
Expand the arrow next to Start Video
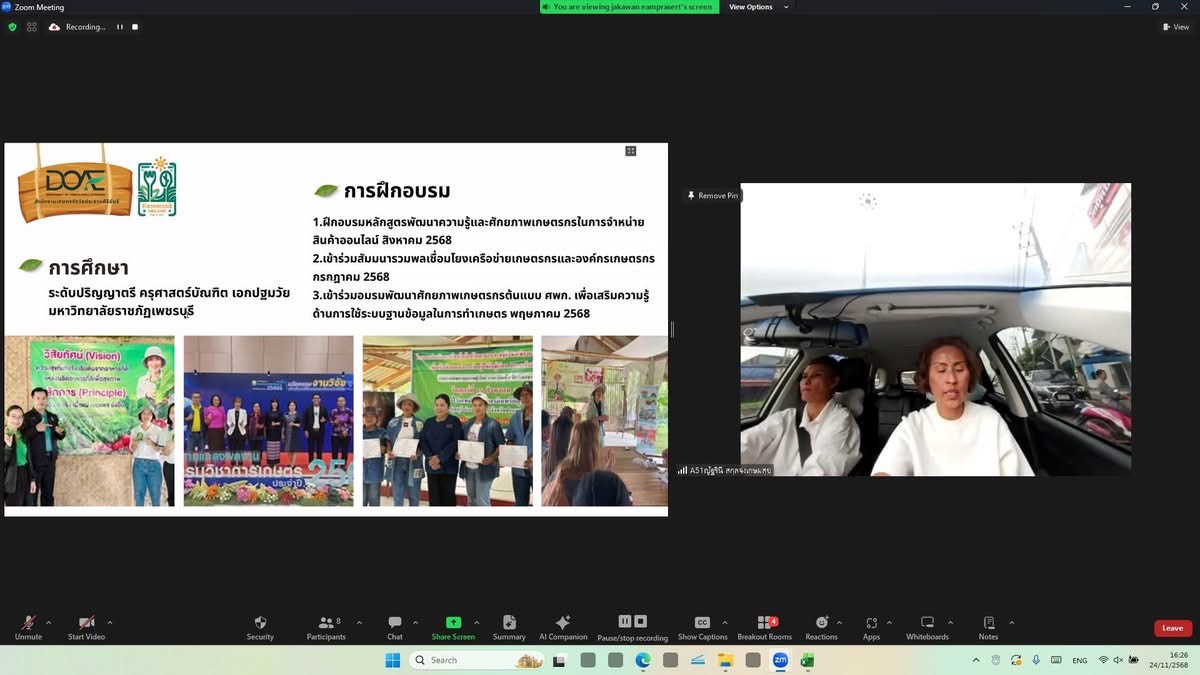110,622
